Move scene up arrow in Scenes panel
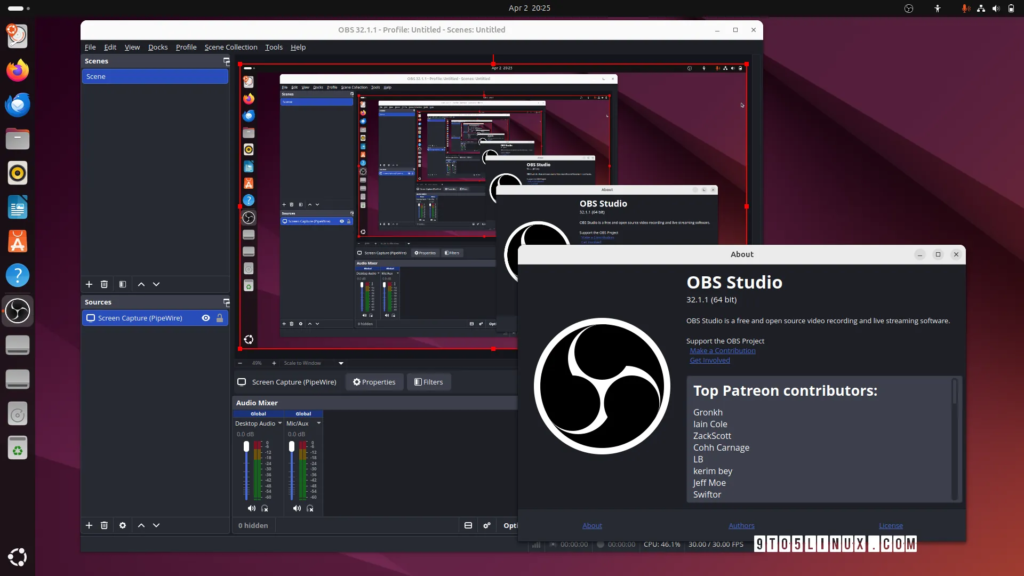The width and height of the screenshot is (1024, 576). click(141, 284)
